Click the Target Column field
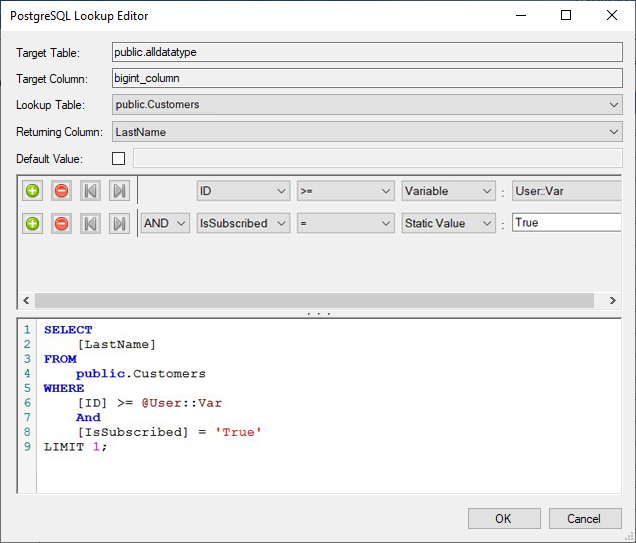The image size is (636, 543). coord(367,78)
